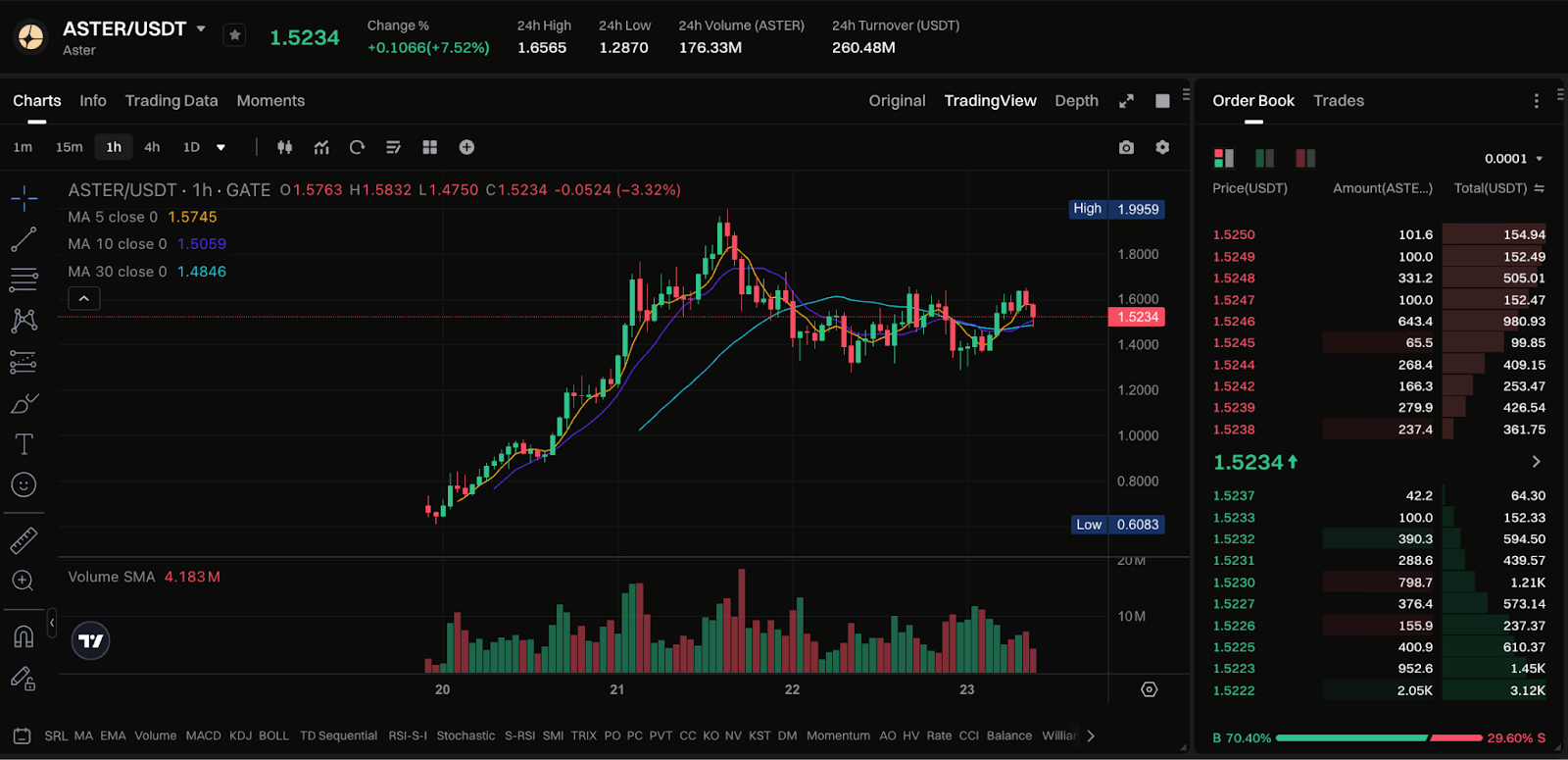Open the 0.0001 price precision dropdown
1568x760 pixels.
click(1513, 159)
